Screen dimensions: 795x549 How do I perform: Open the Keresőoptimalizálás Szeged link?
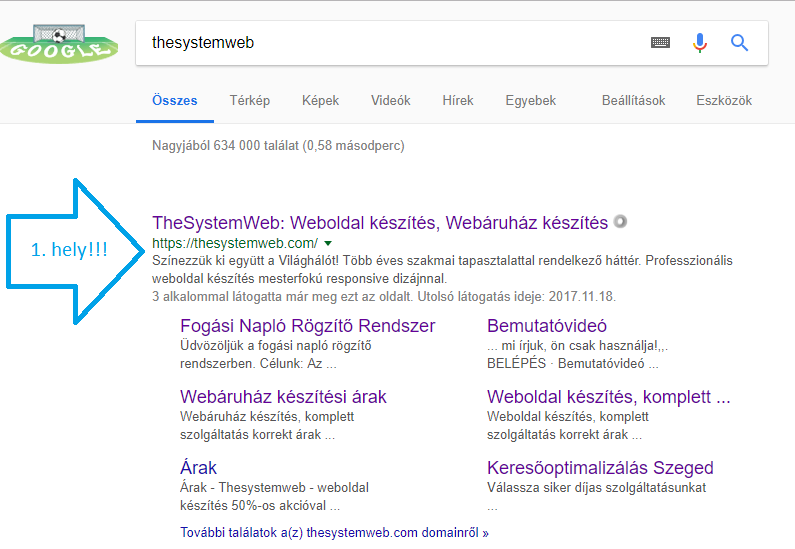click(x=600, y=468)
